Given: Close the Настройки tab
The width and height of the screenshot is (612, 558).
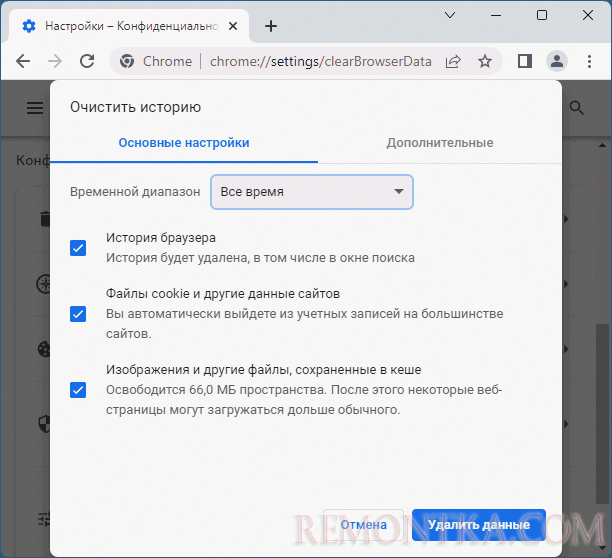Looking at the screenshot, I should click(233, 26).
